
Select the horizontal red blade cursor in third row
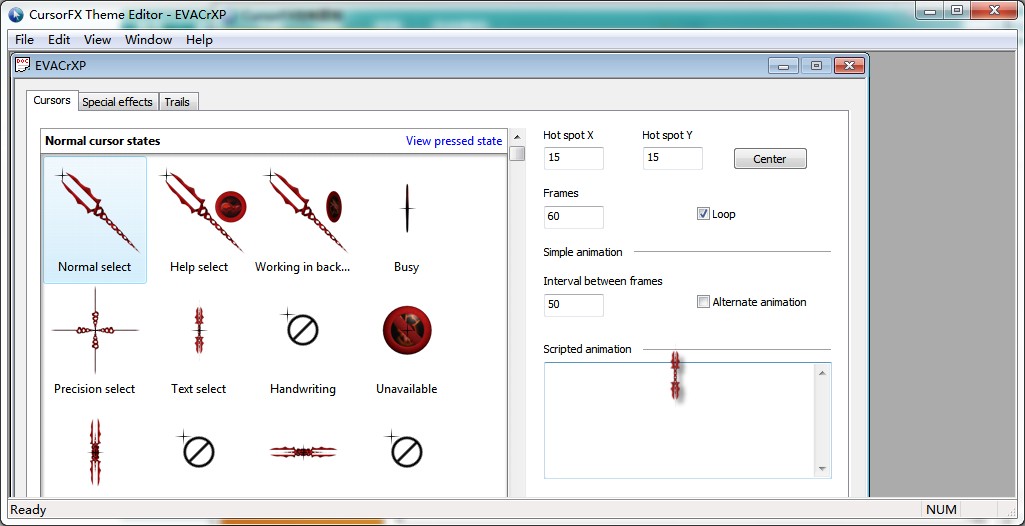tap(303, 452)
